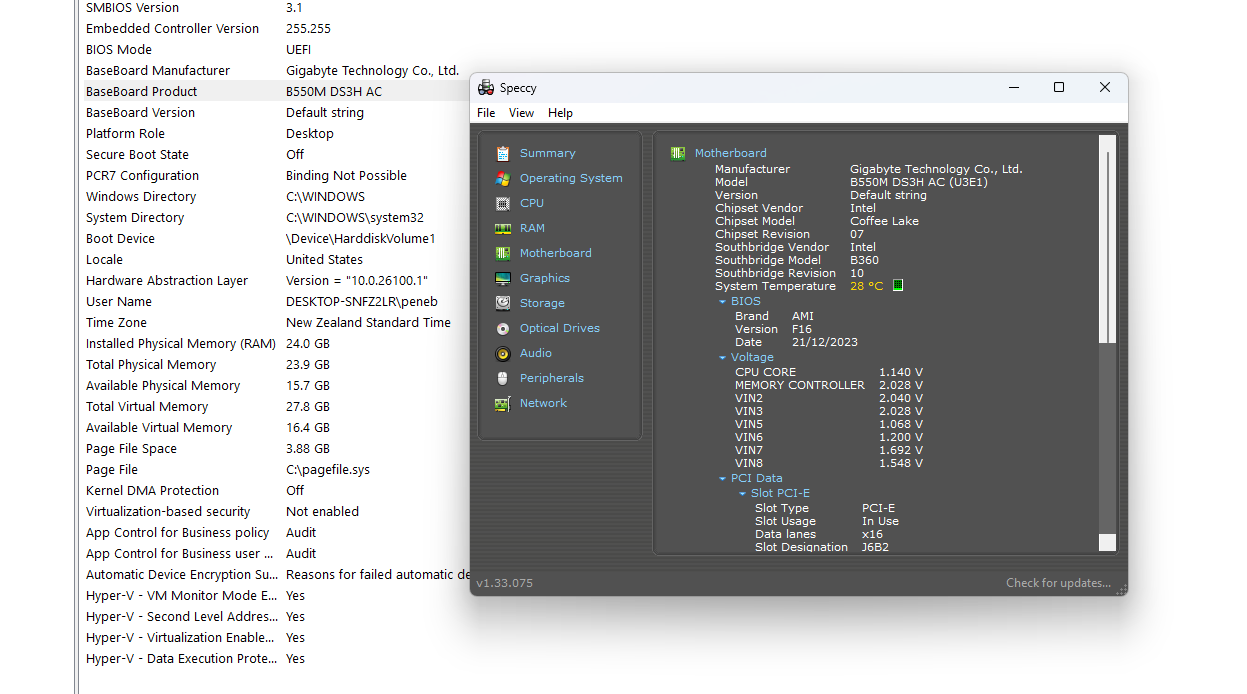Select the Operating System section

click(571, 178)
